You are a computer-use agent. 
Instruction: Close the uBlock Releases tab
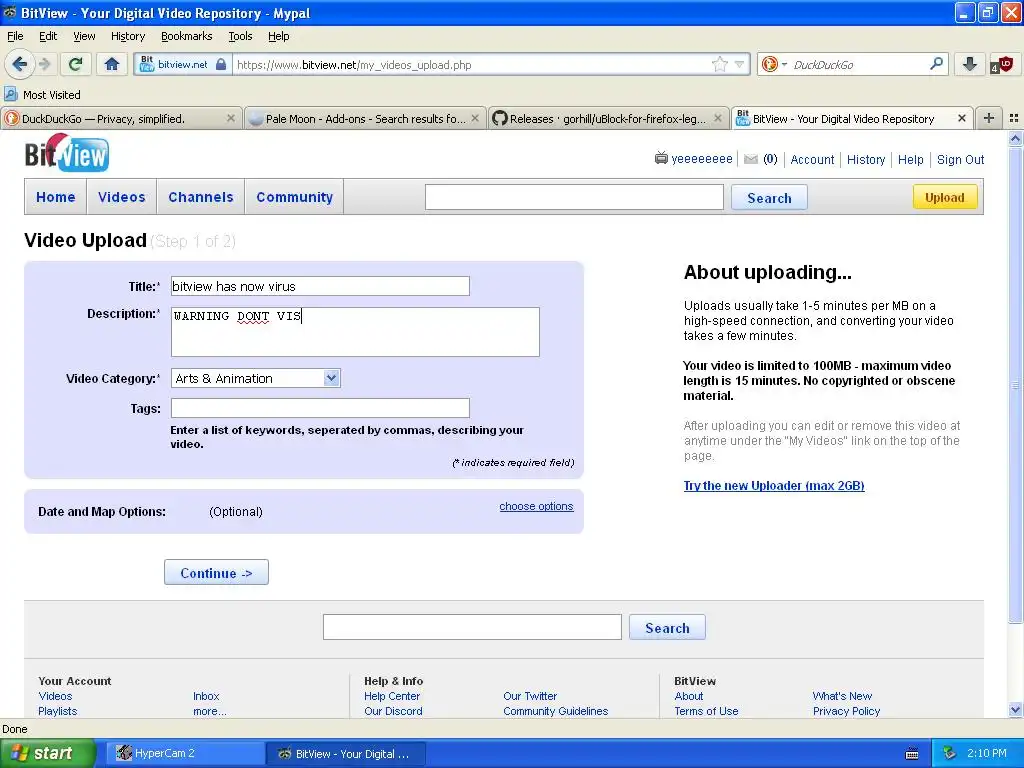pyautogui.click(x=718, y=118)
